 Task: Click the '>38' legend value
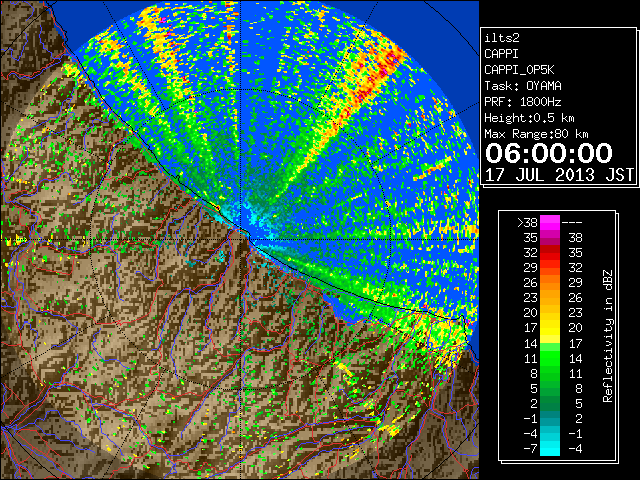click(x=527, y=223)
